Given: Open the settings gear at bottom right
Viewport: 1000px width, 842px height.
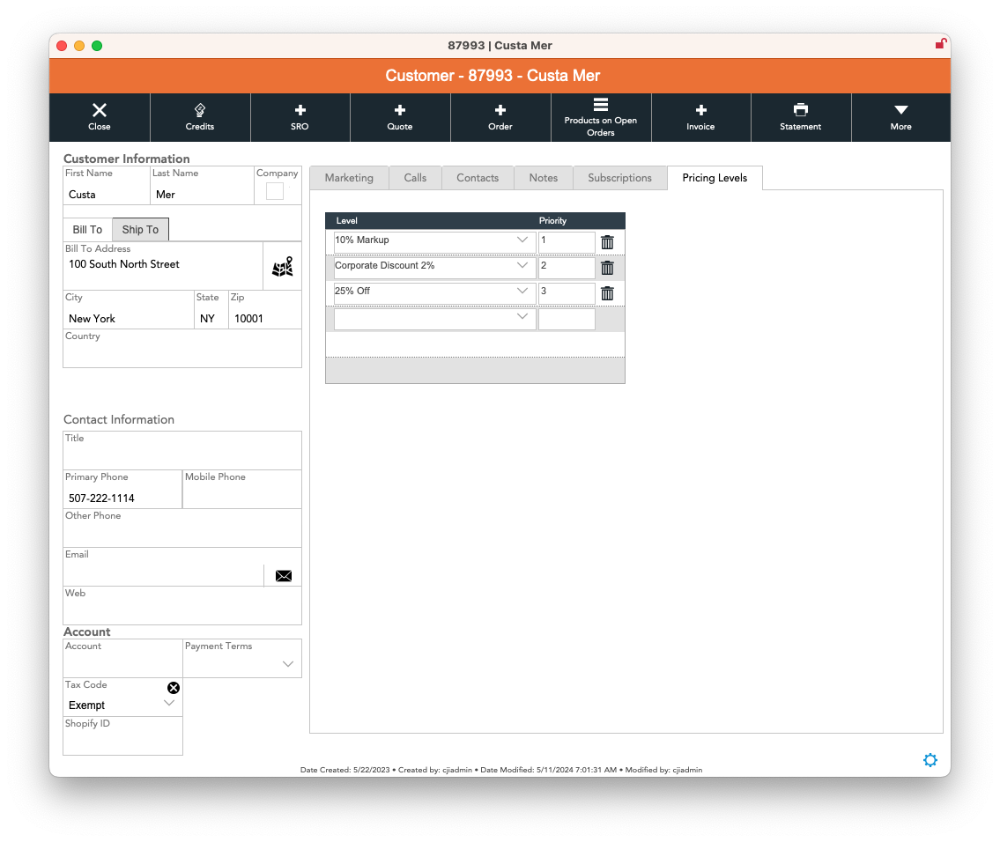Looking at the screenshot, I should point(930,760).
